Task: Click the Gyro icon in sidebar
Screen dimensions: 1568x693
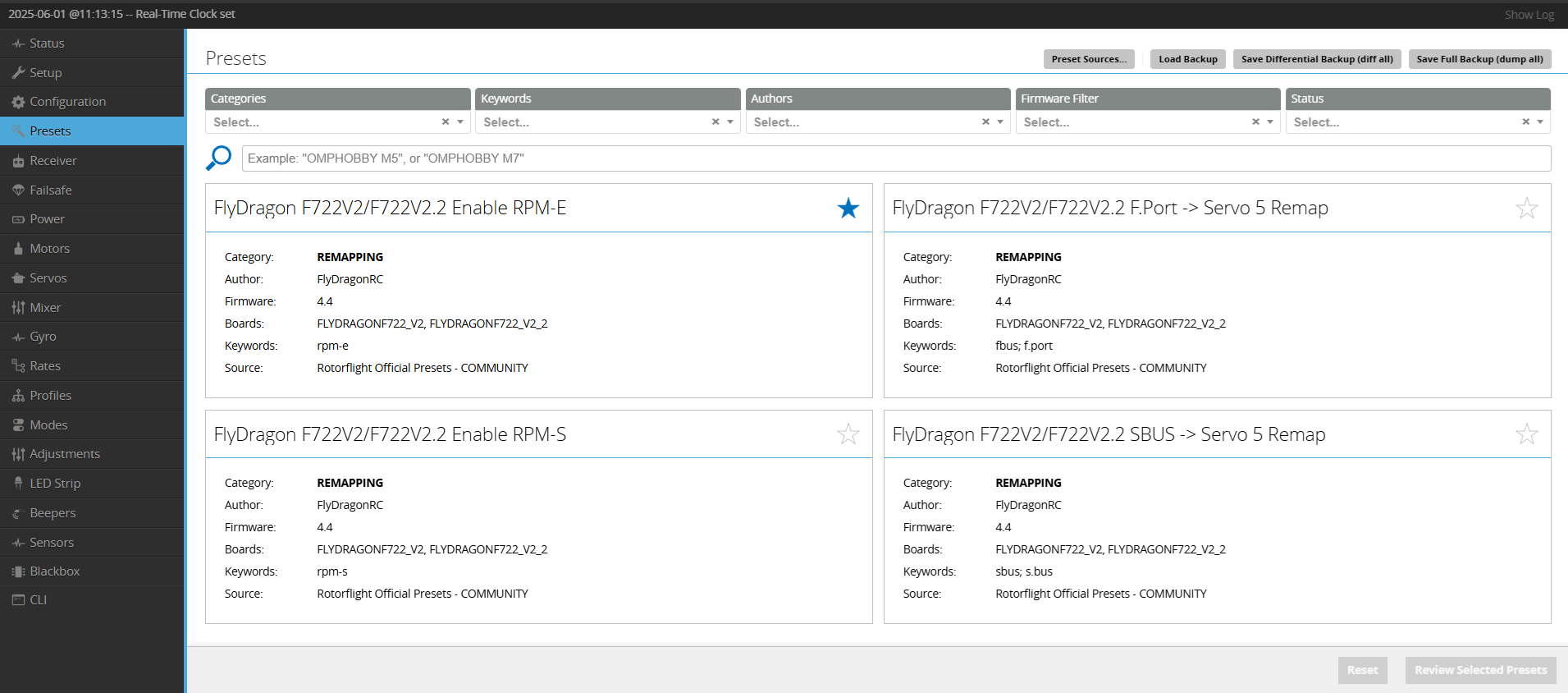Action: (18, 337)
